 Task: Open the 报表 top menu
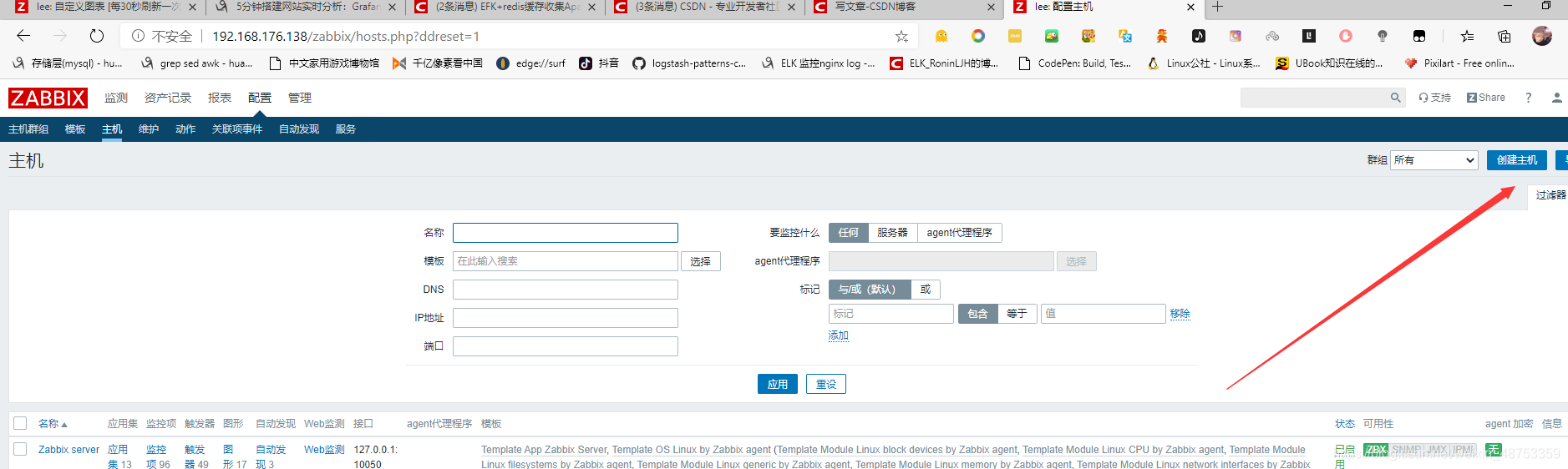pyautogui.click(x=220, y=98)
